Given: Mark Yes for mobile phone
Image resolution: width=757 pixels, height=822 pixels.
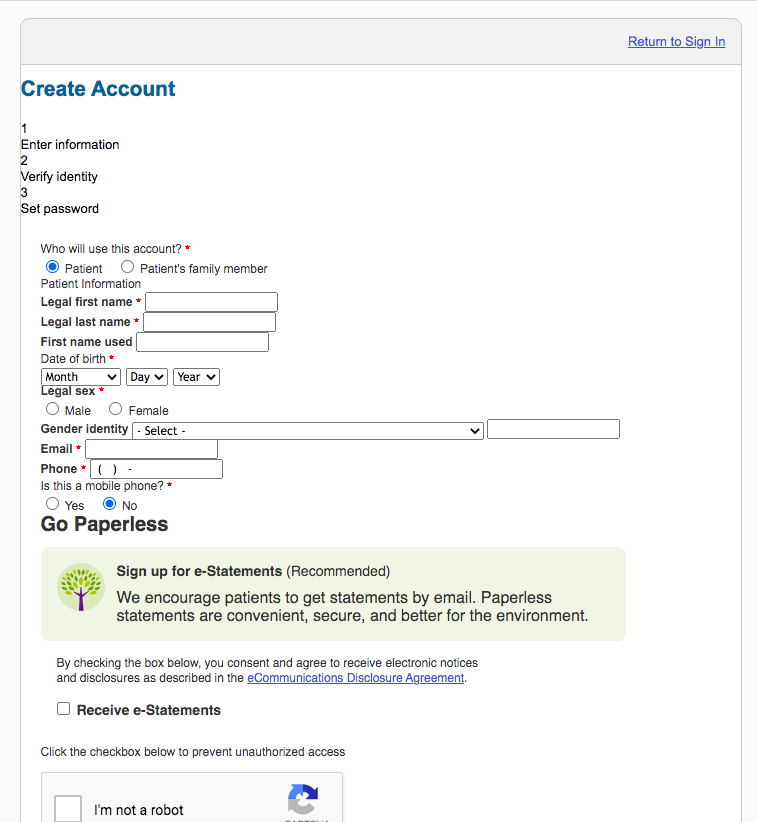Looking at the screenshot, I should coord(53,504).
